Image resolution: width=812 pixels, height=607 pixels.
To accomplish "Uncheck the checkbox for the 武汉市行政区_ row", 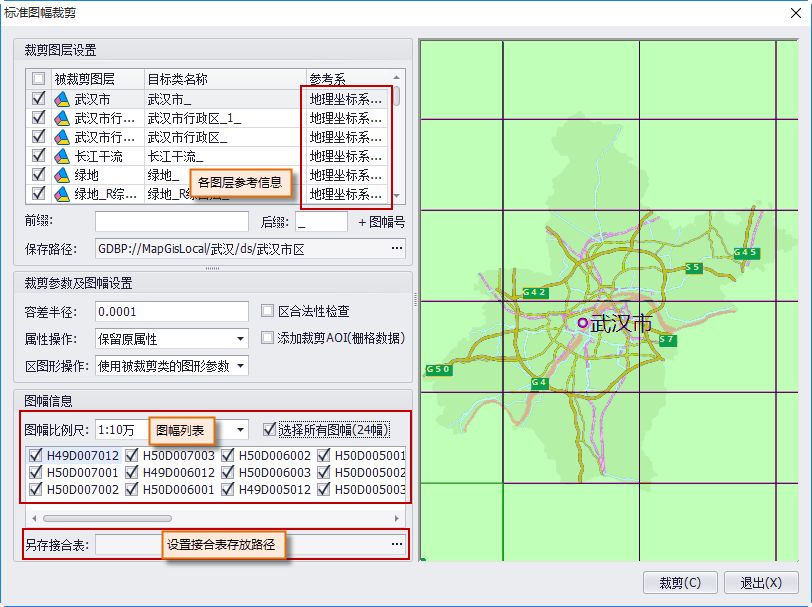I will point(38,136).
